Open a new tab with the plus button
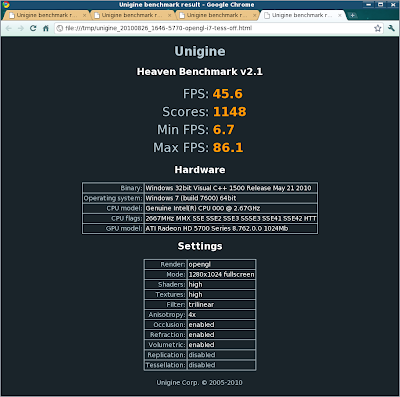Viewport: 400px width, 397px height. [x=352, y=15]
